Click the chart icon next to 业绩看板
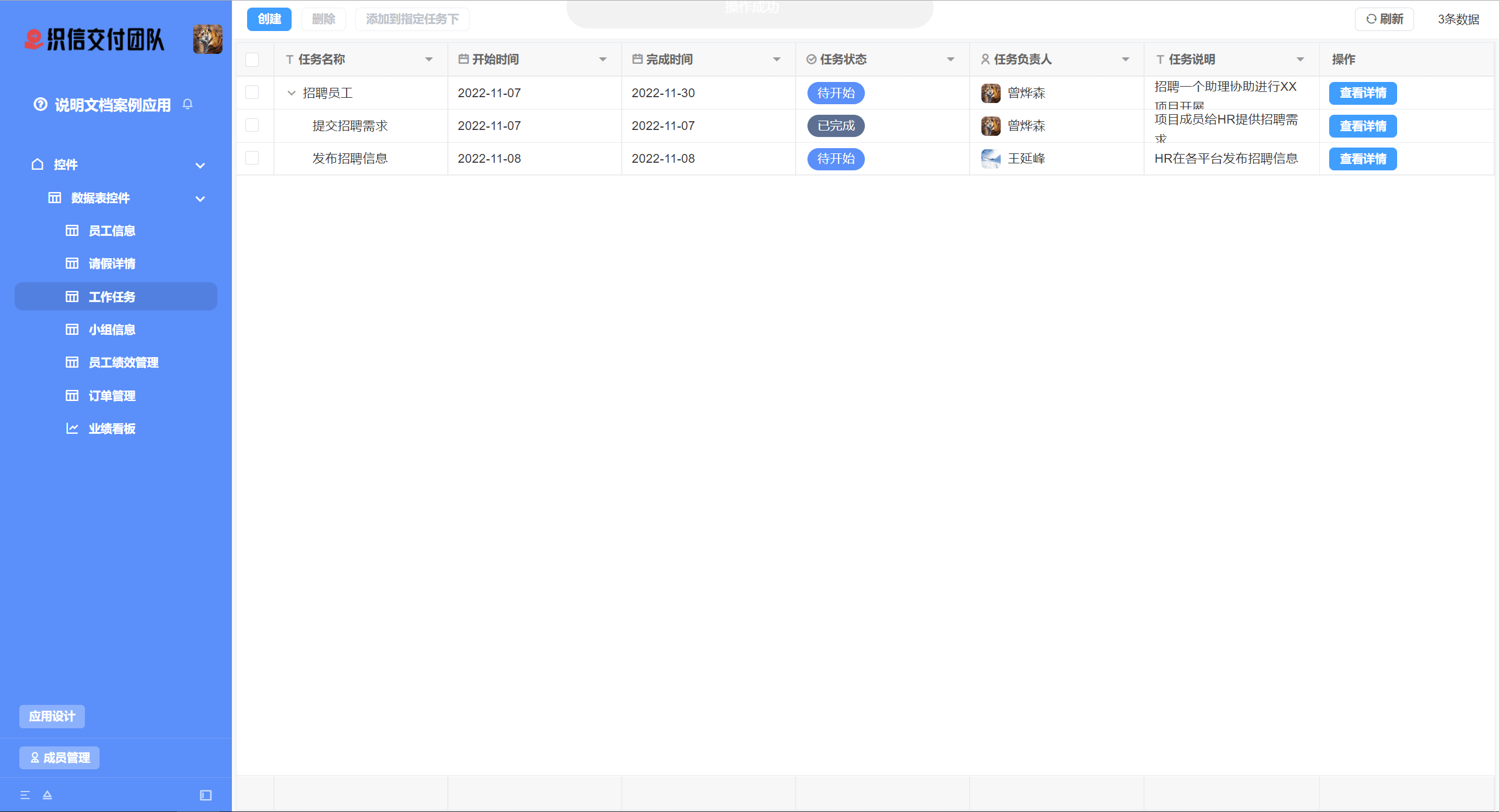The image size is (1499, 812). (x=72, y=429)
